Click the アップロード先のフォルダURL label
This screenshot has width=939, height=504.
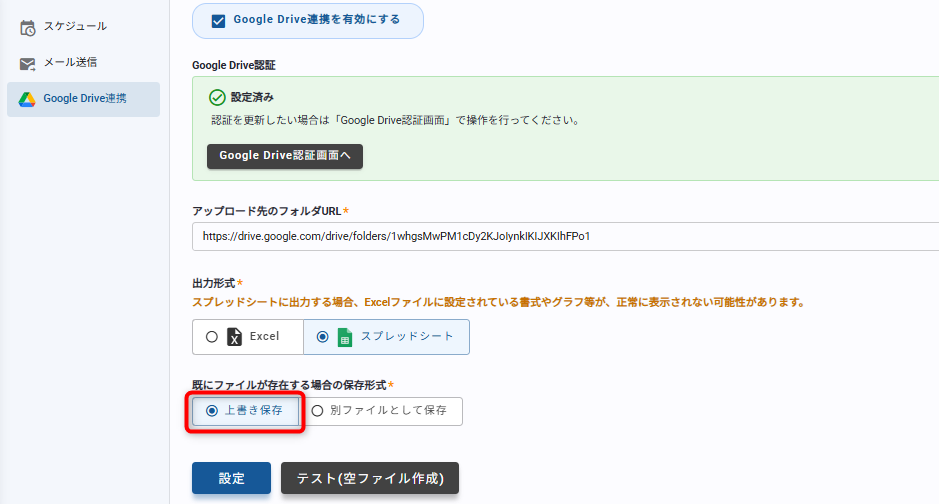pyautogui.click(x=266, y=211)
